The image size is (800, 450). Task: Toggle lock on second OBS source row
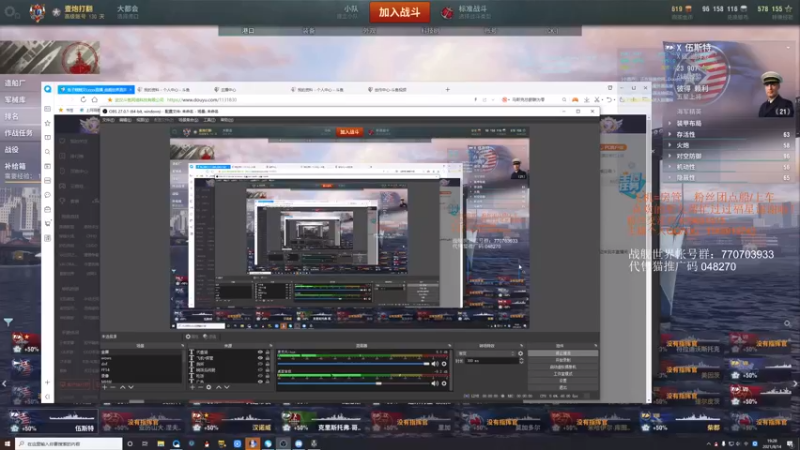(x=268, y=358)
